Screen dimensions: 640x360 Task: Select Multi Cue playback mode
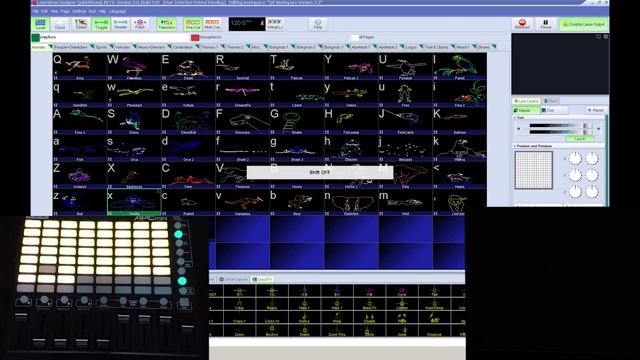(212, 24)
